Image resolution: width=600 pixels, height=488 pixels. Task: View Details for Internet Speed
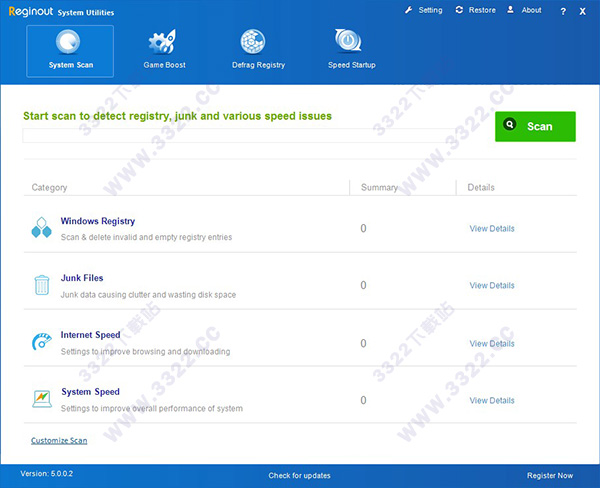(x=492, y=344)
